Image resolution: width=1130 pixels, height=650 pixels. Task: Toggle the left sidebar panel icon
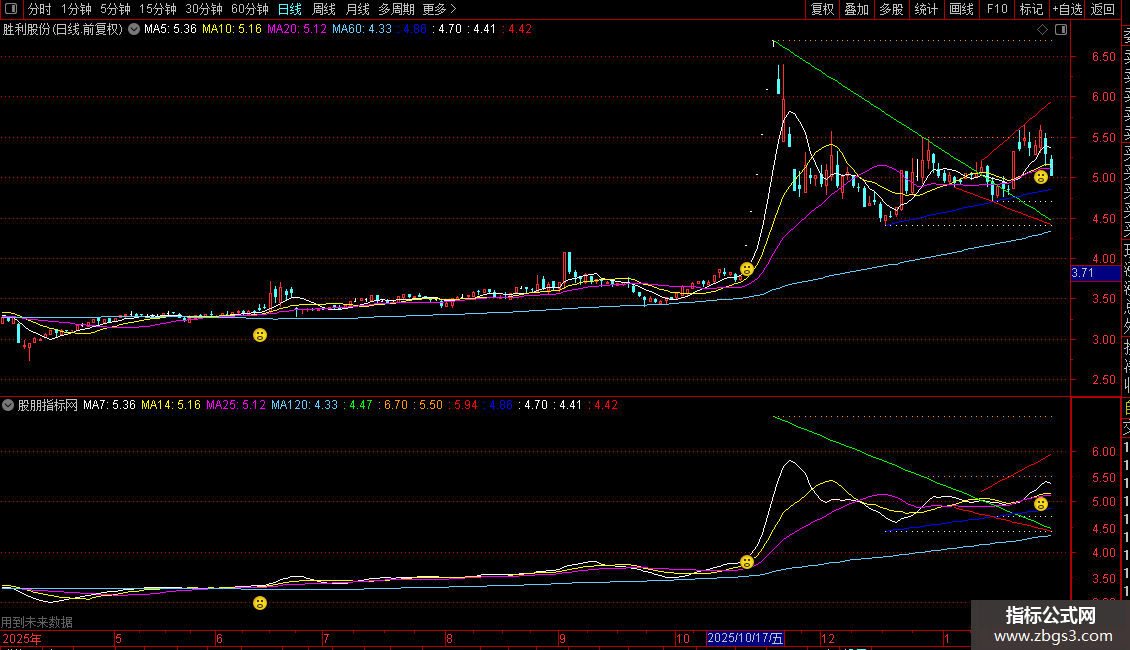pos(10,9)
